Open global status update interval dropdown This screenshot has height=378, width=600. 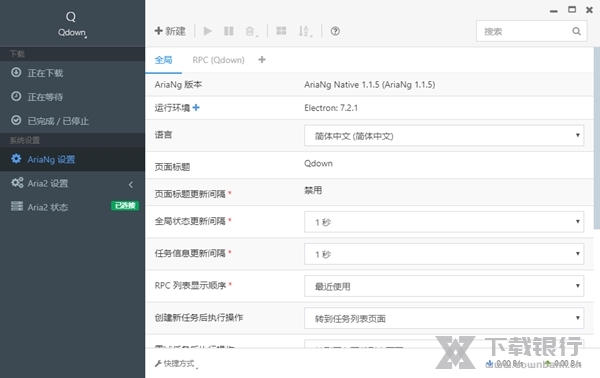(x=444, y=222)
